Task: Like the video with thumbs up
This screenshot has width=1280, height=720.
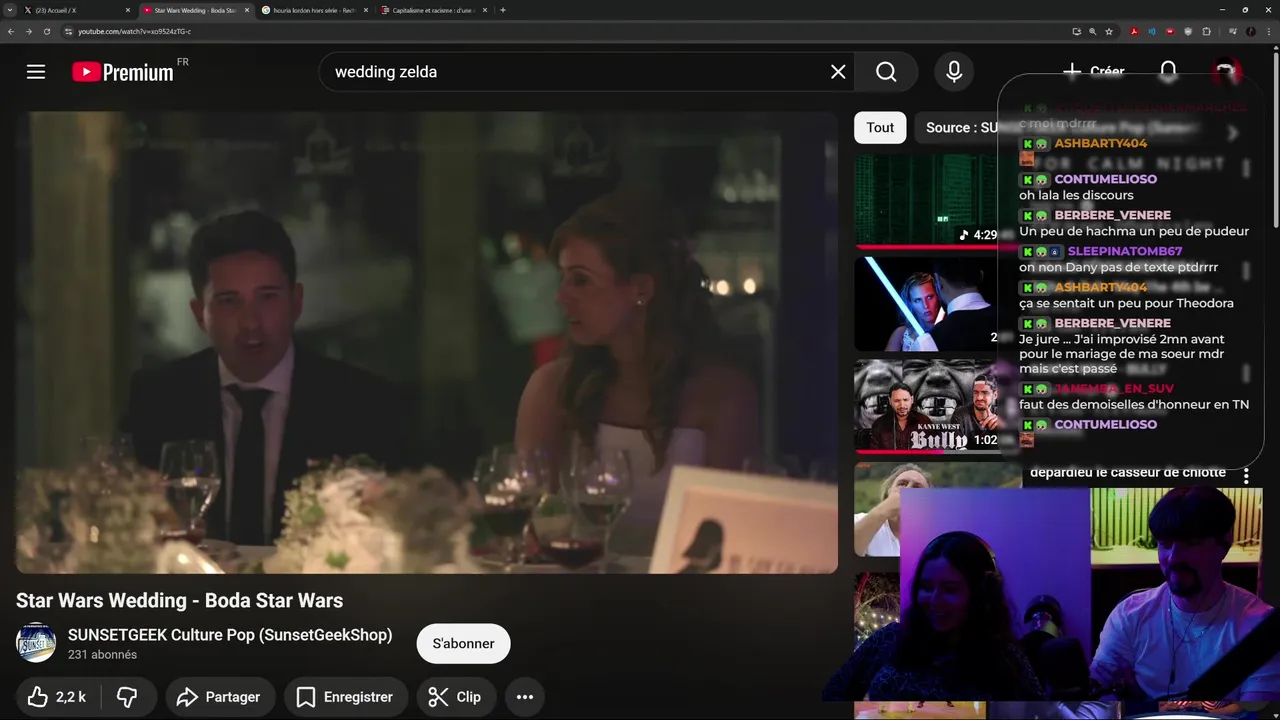Action: click(57, 697)
